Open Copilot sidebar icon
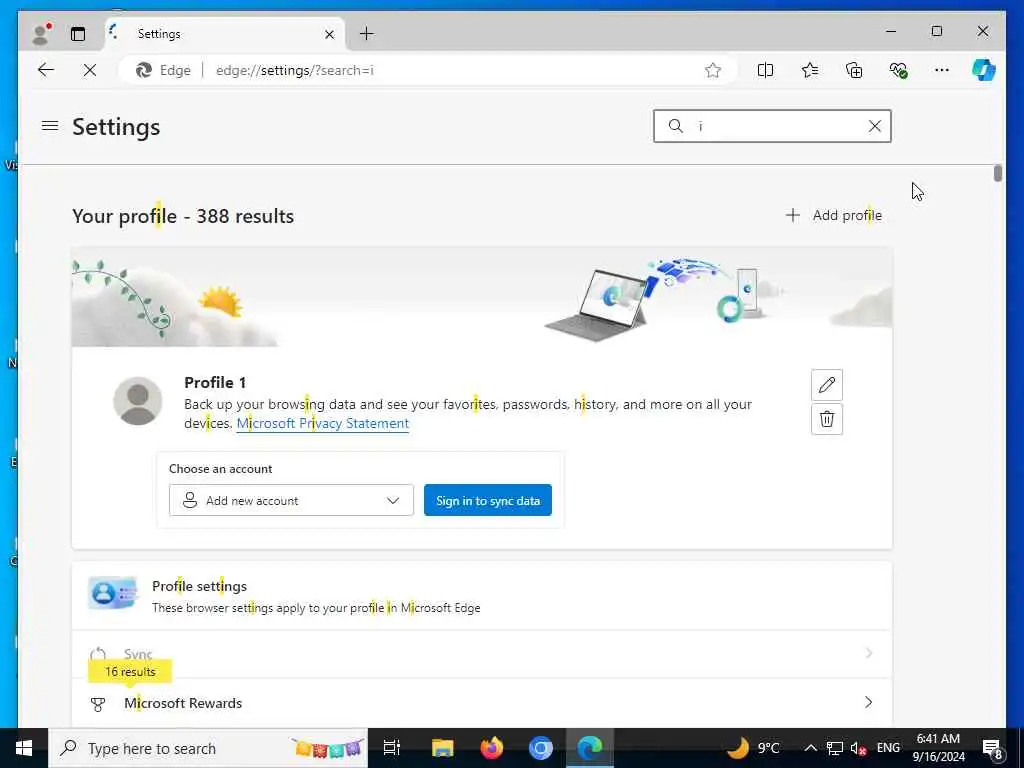Screen dimensions: 1024x768 tap(984, 70)
